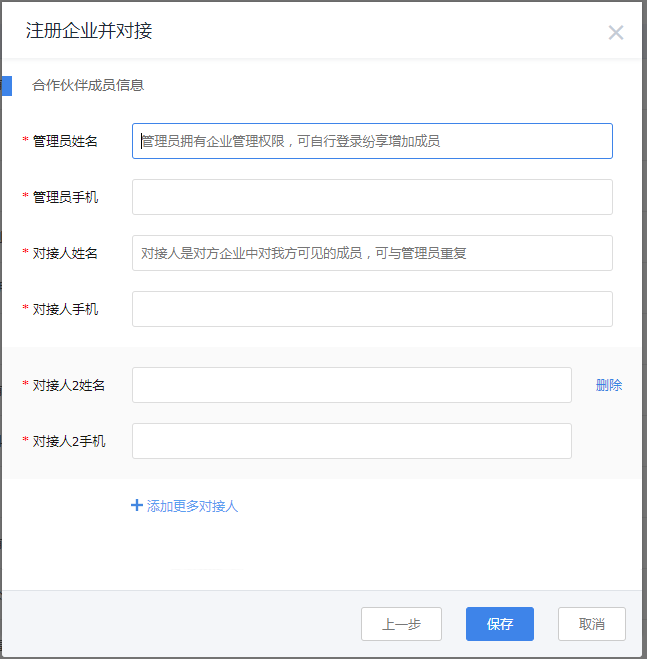Click the 合作伙伴成员信息 section heading
The width and height of the screenshot is (647, 659).
pyautogui.click(x=88, y=85)
